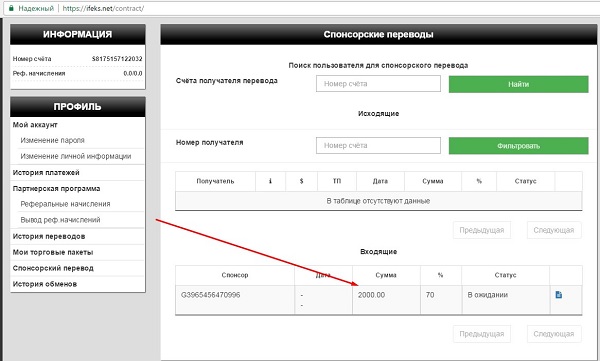Focus the Номер получателя account number field
The image size is (600, 361).
point(378,145)
